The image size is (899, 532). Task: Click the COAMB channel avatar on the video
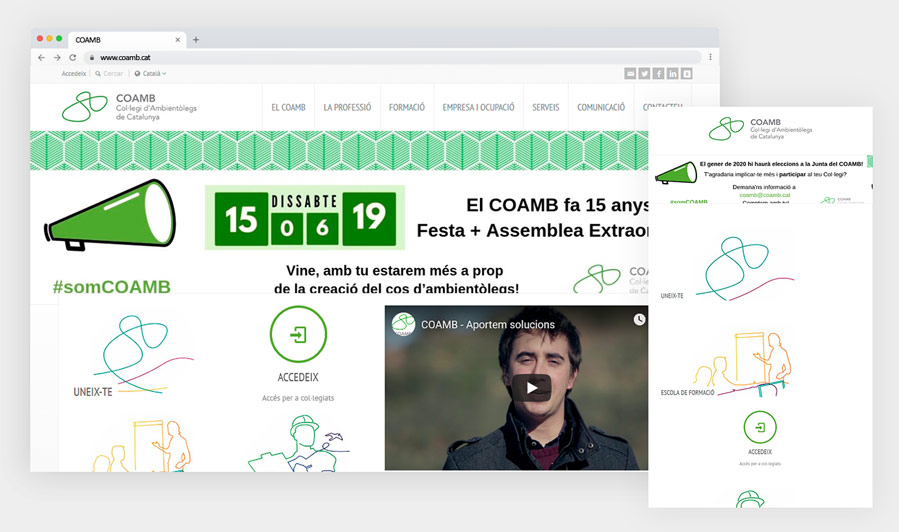404,324
